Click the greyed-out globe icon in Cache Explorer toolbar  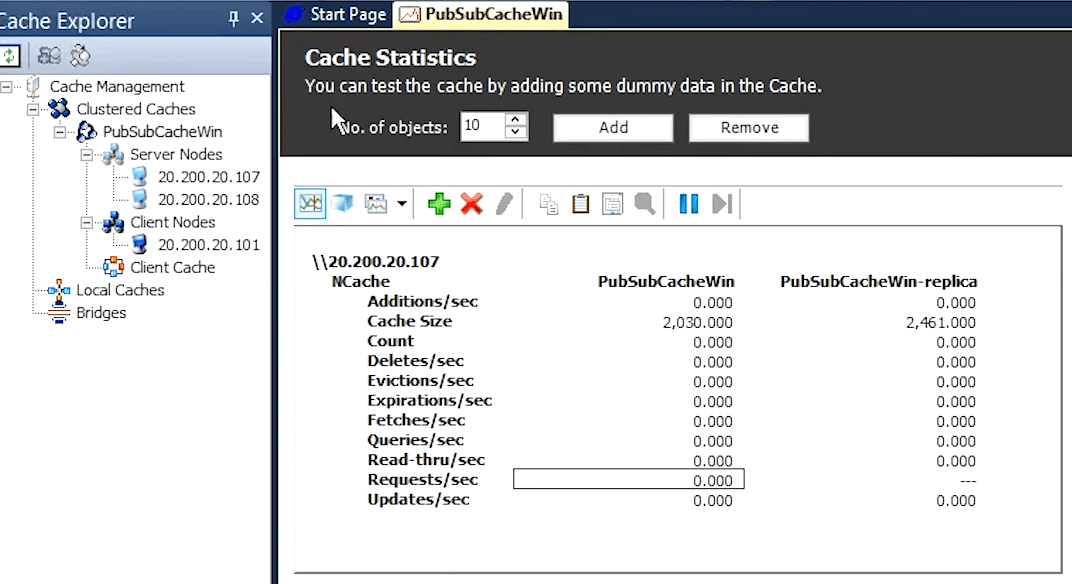(80, 55)
